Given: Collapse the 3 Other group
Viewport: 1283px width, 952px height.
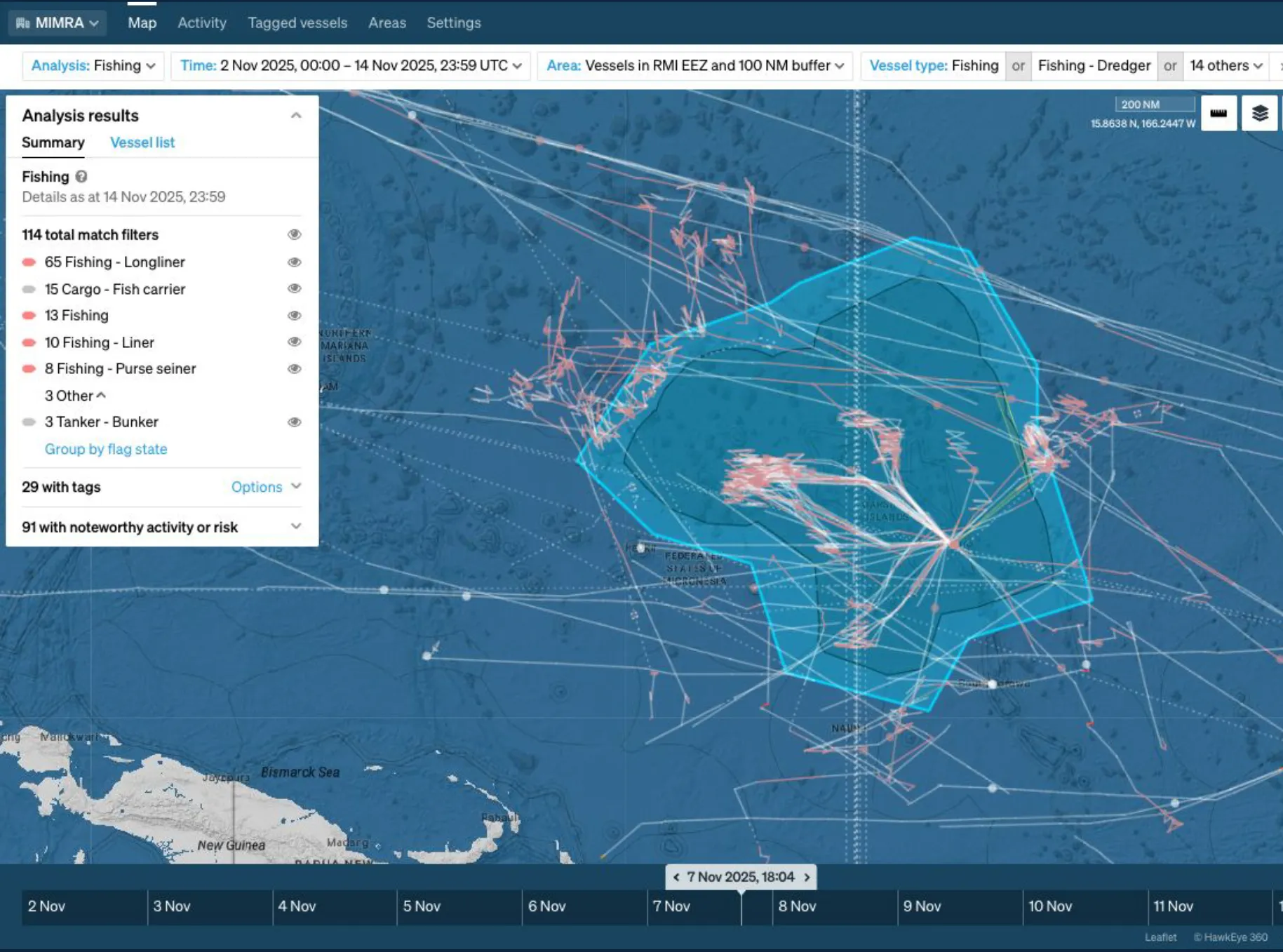Looking at the screenshot, I should pos(100,395).
